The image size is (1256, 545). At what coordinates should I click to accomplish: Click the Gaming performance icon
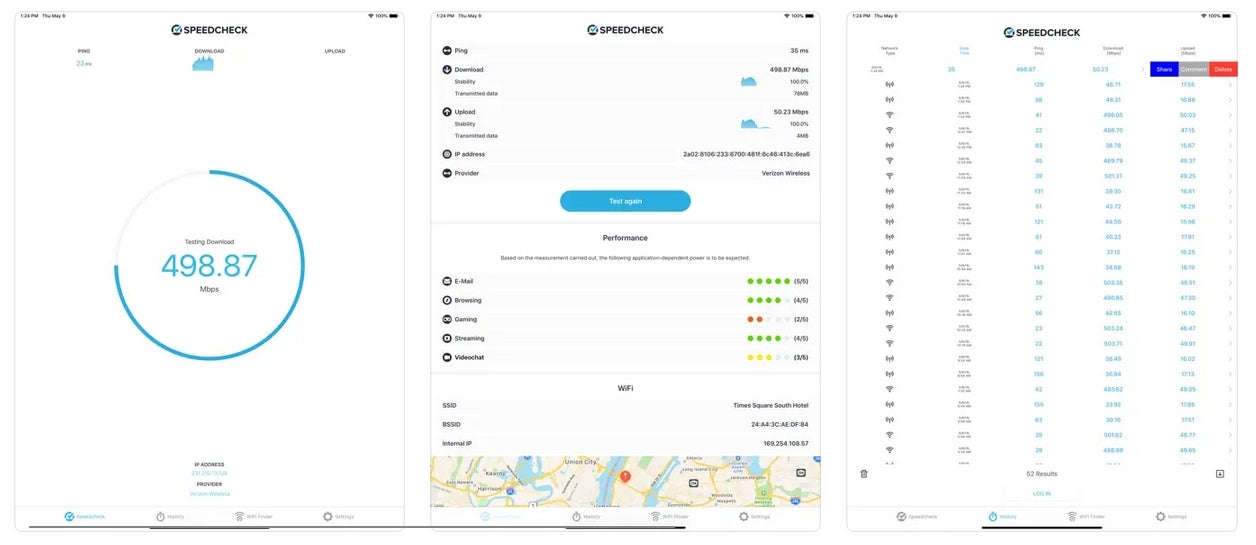click(447, 319)
